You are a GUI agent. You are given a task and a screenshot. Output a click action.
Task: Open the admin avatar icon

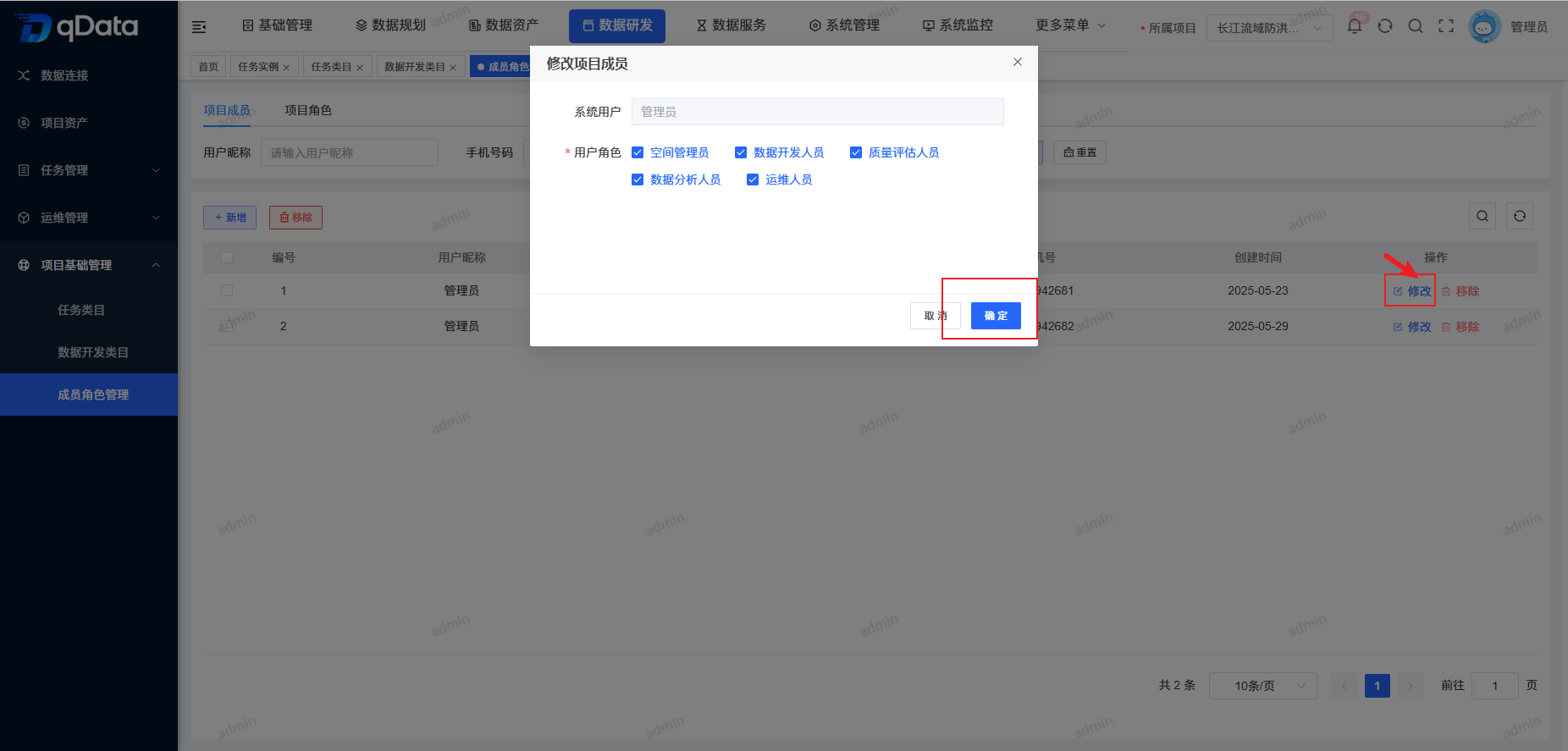(x=1484, y=26)
